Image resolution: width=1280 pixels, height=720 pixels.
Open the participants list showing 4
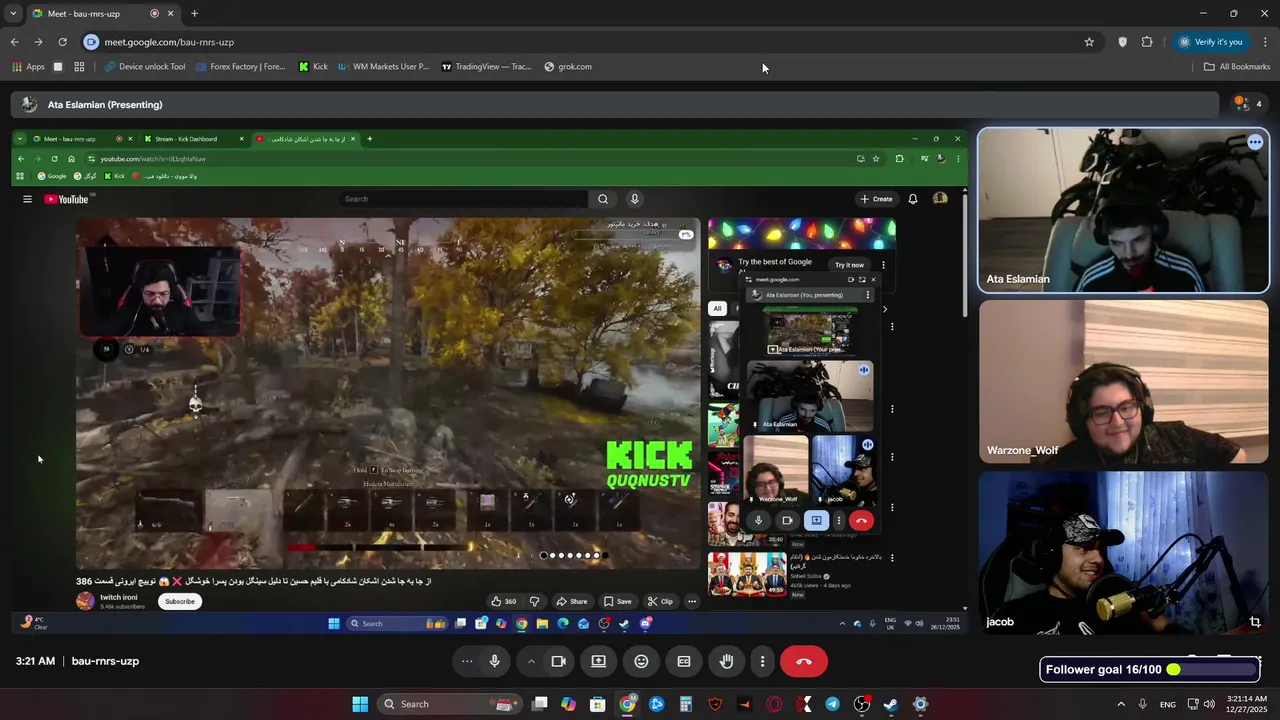[1247, 104]
